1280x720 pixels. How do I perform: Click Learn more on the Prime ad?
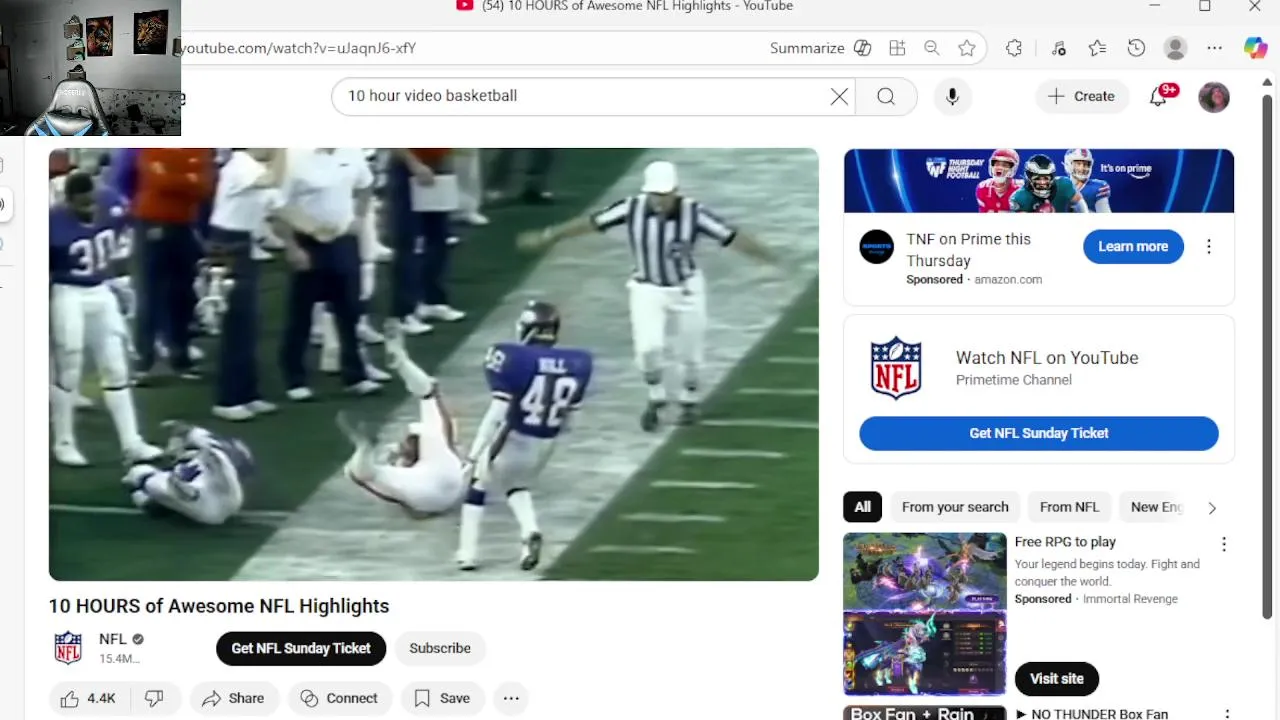tap(1133, 247)
